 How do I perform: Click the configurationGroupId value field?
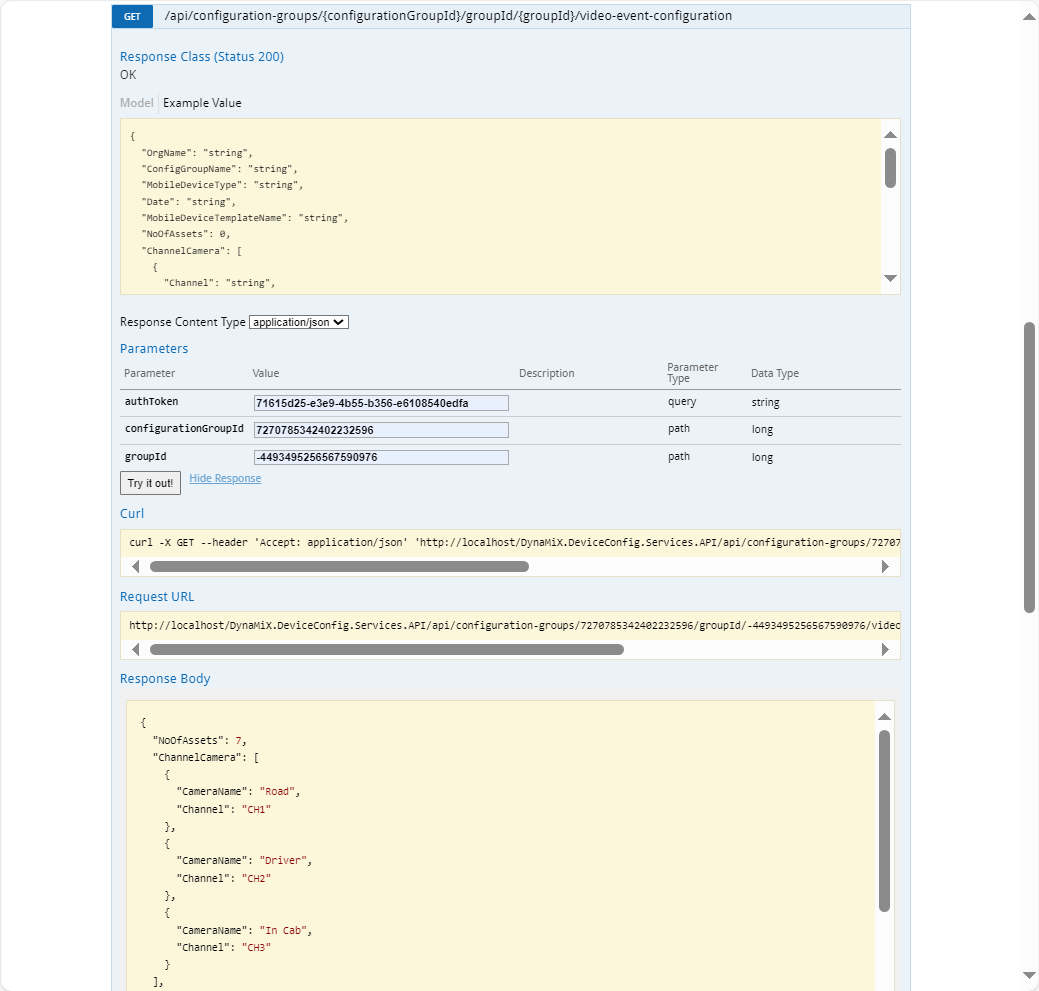381,430
